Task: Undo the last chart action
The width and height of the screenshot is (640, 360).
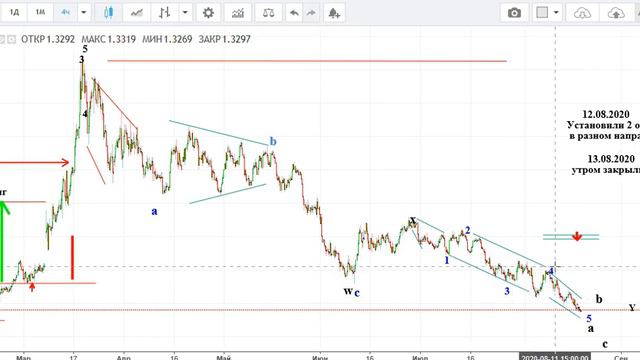Action: point(294,13)
